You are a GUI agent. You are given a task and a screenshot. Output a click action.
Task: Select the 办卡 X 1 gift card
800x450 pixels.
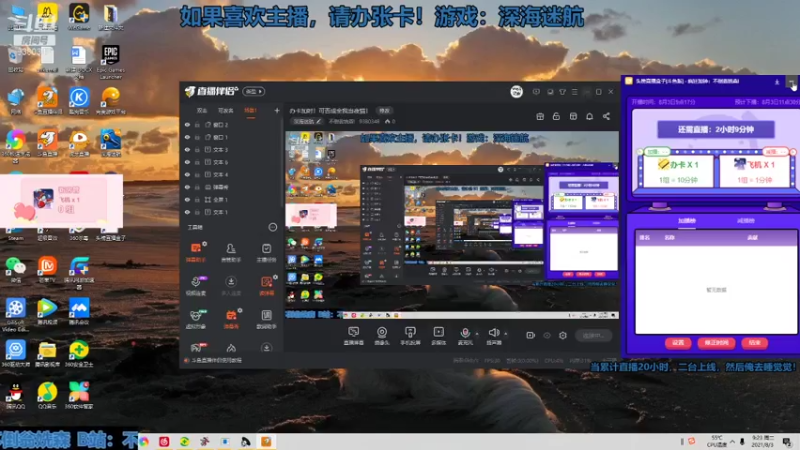[678, 171]
